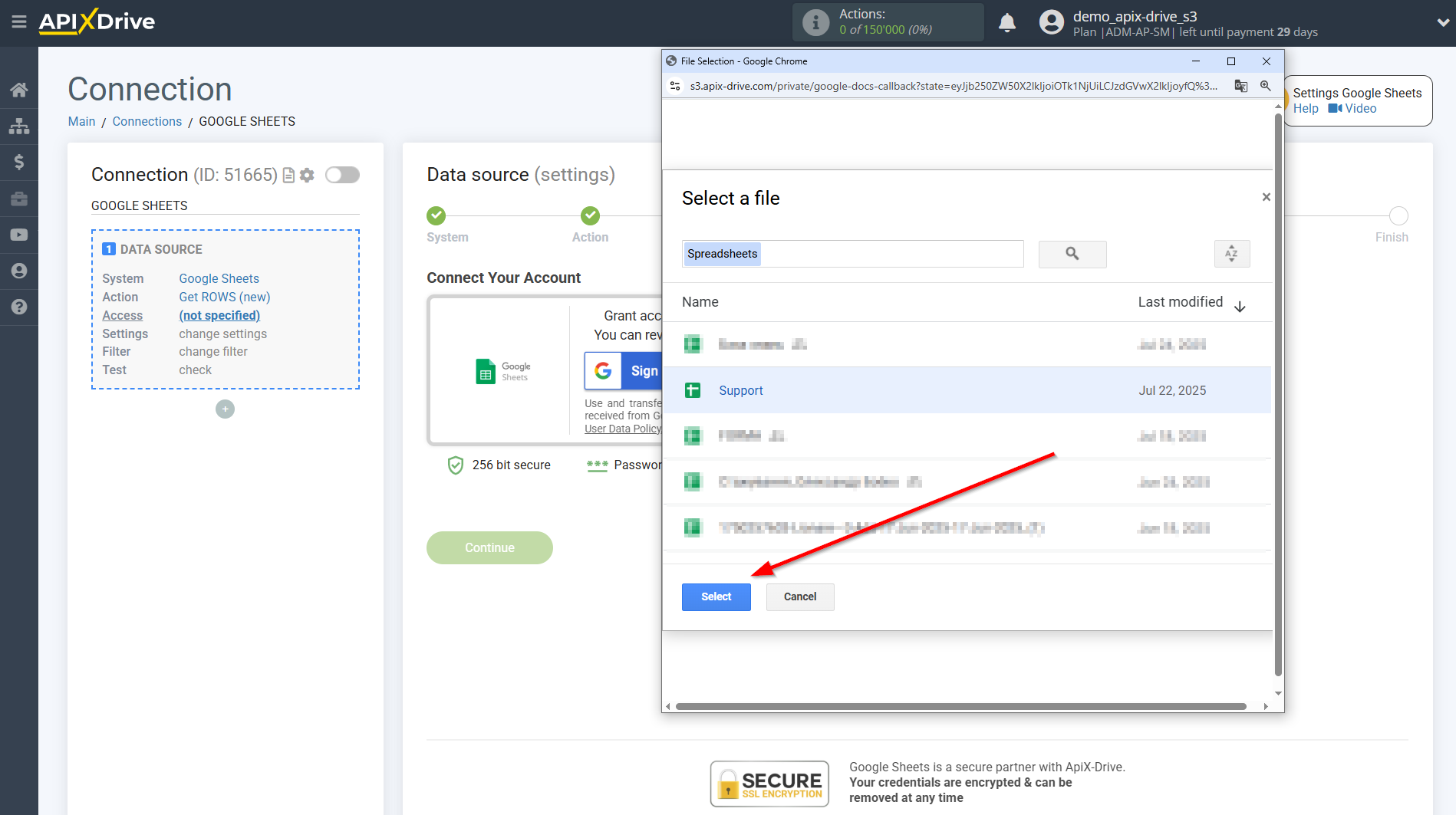Click the translate page icon in popup address bar
1456x815 pixels.
click(1240, 86)
